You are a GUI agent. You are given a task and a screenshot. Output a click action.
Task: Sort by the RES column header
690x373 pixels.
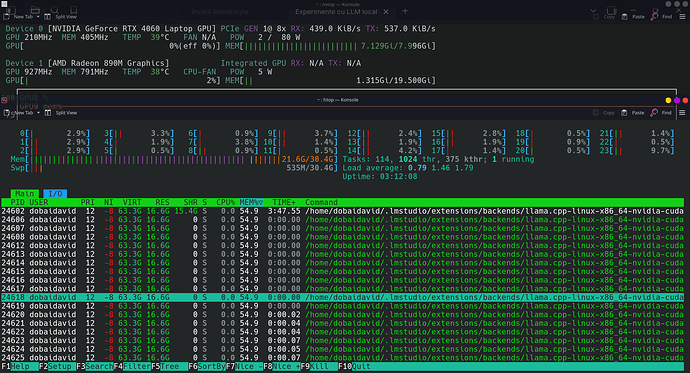click(162, 202)
